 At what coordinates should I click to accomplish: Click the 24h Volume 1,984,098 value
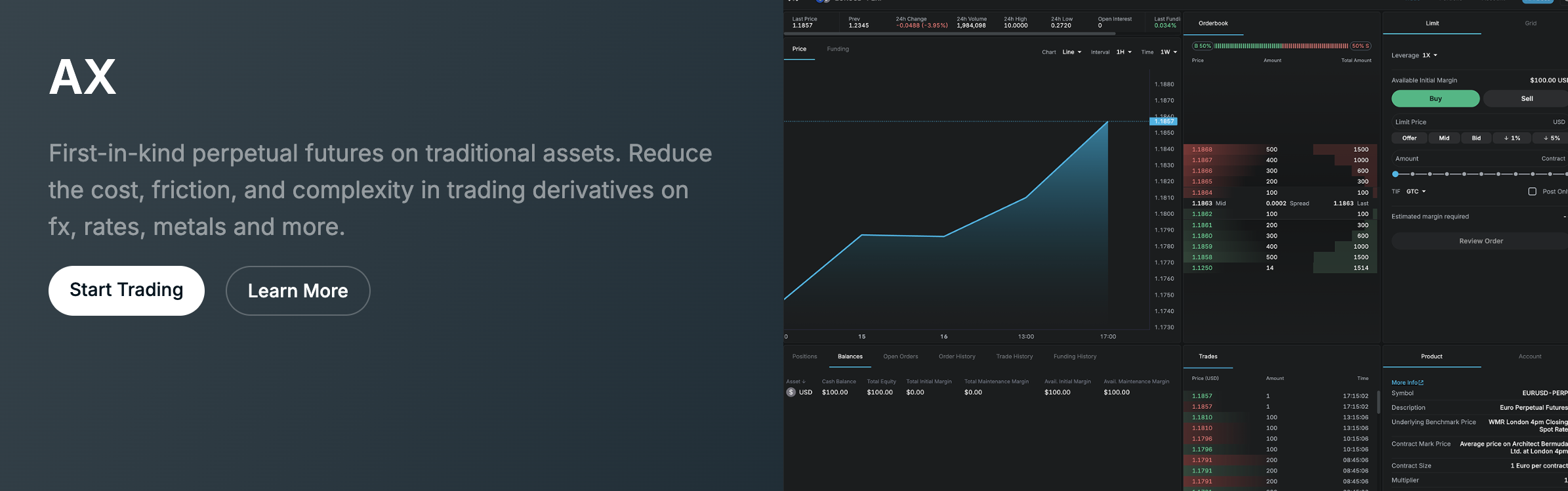971,26
